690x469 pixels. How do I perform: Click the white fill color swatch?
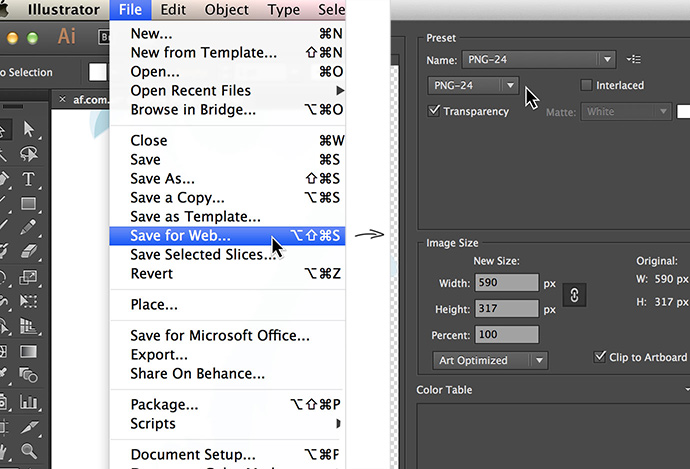click(98, 72)
